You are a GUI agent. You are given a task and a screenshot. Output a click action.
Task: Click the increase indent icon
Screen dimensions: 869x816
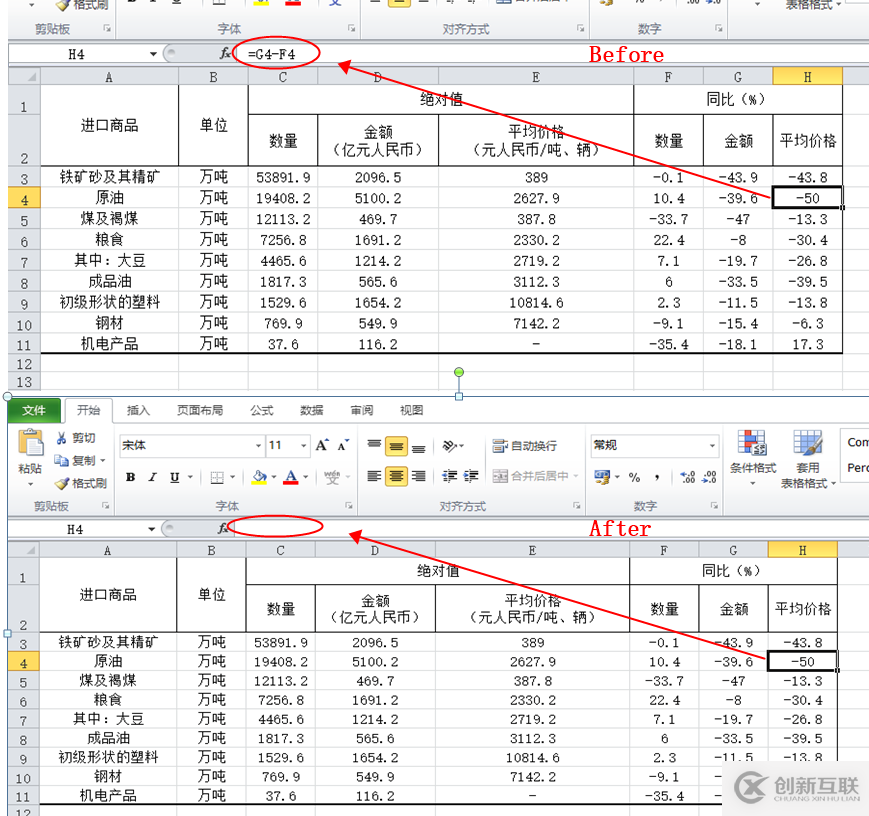[x=471, y=476]
